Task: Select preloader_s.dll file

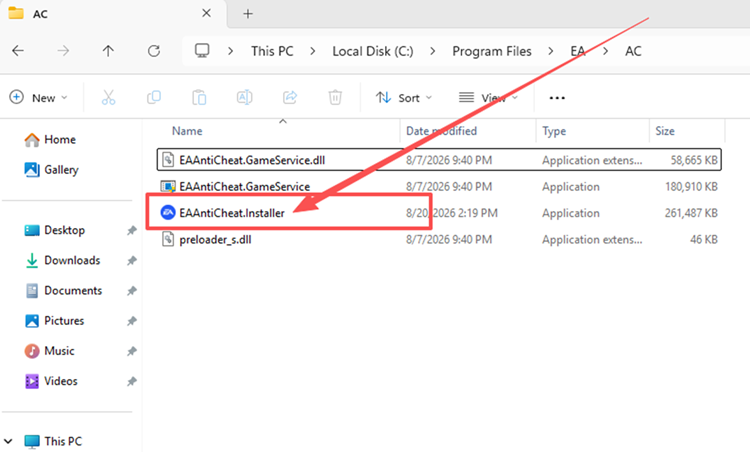Action: pyautogui.click(x=439, y=239)
